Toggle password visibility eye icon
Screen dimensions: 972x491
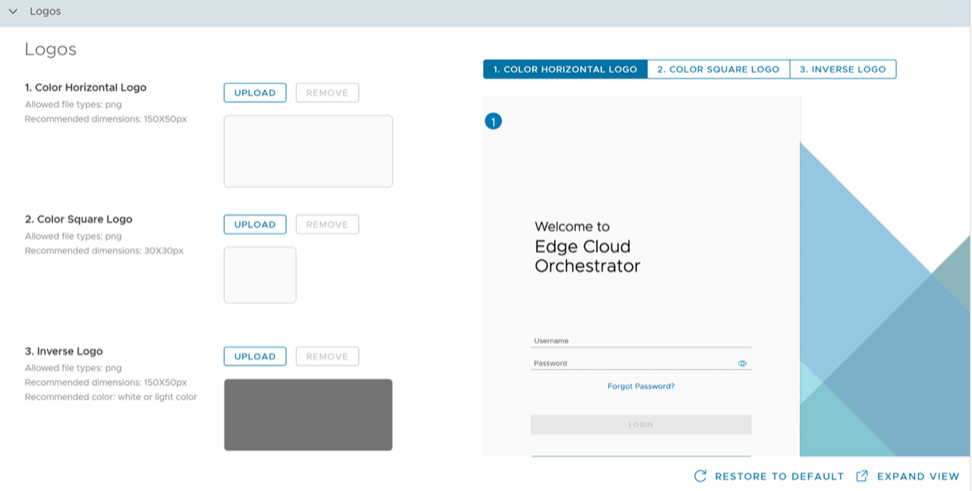click(742, 364)
